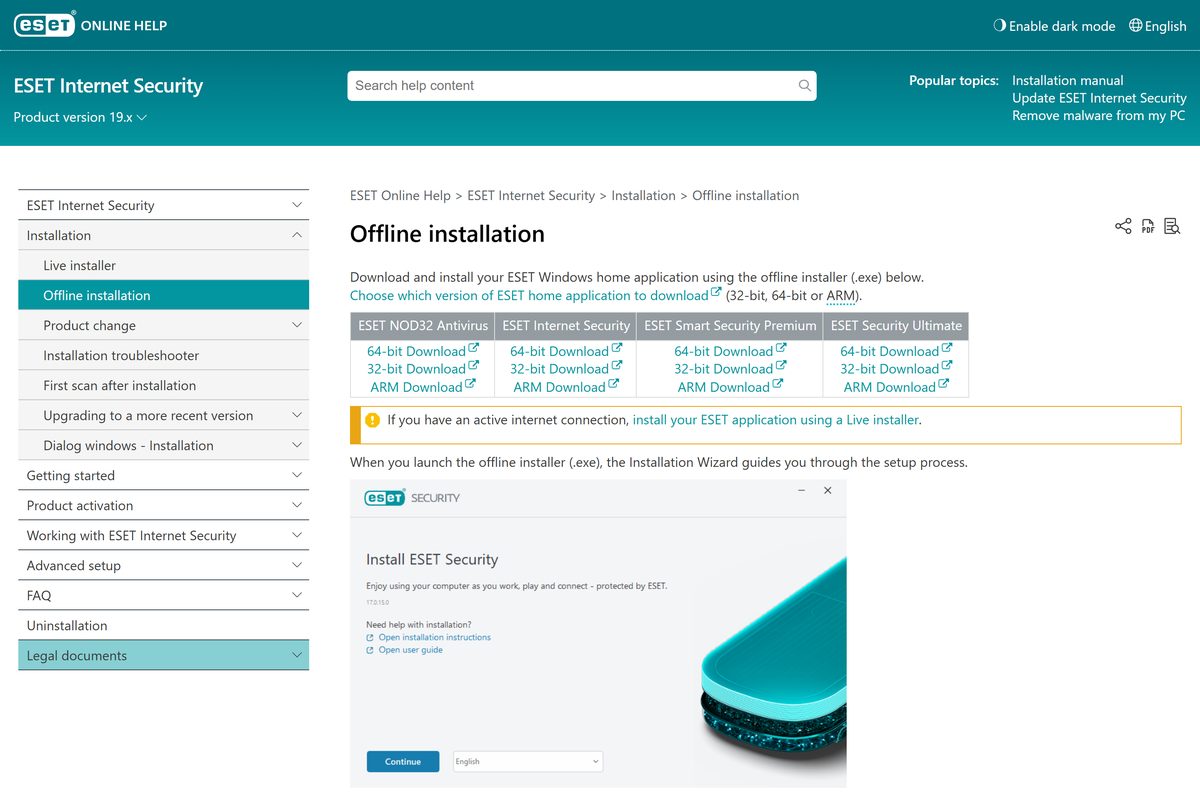Open Remove malware from my PC topic
Image resolution: width=1200 pixels, height=792 pixels.
coord(1098,116)
